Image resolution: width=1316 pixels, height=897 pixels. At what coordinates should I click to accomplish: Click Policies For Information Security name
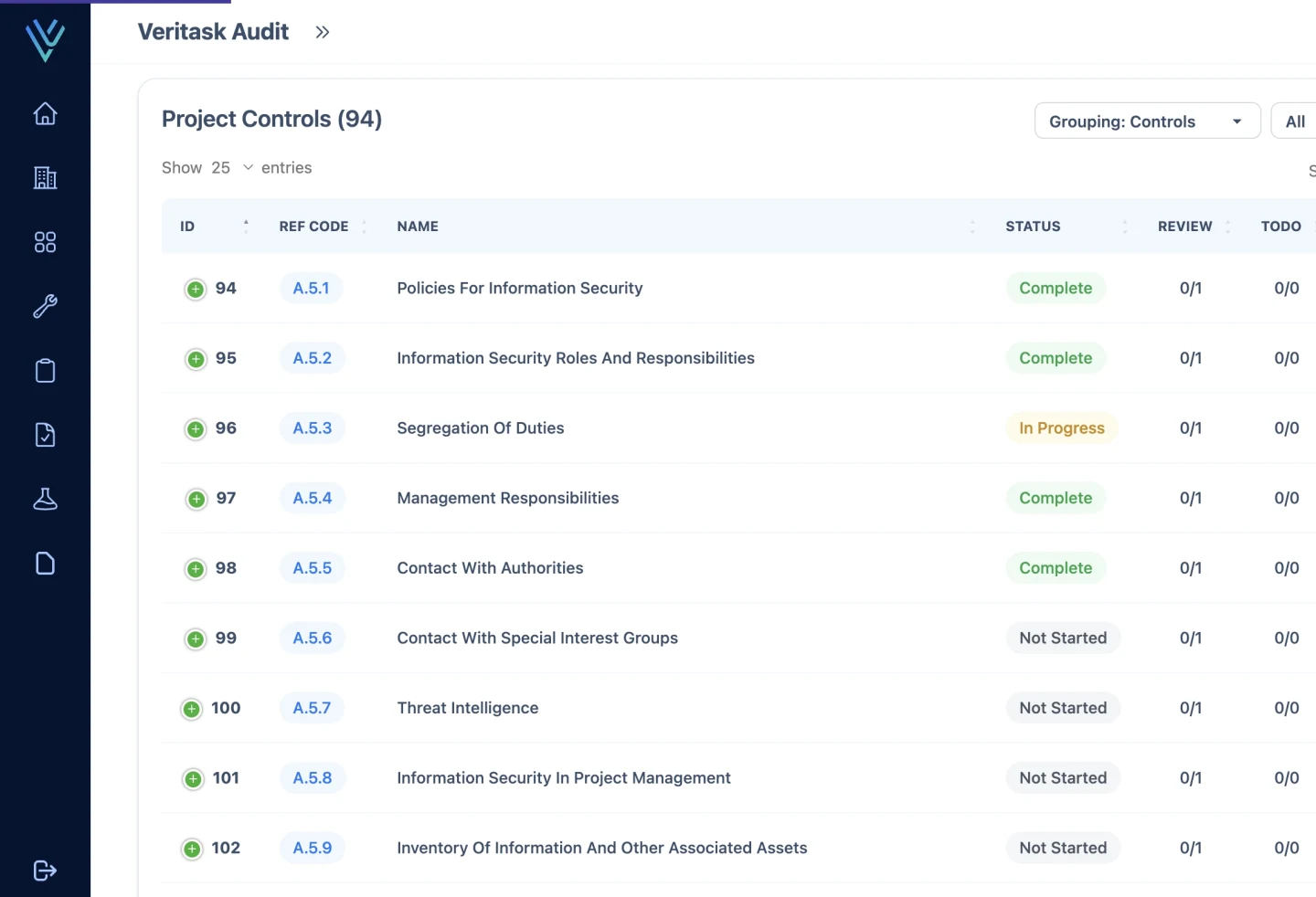pyautogui.click(x=520, y=288)
